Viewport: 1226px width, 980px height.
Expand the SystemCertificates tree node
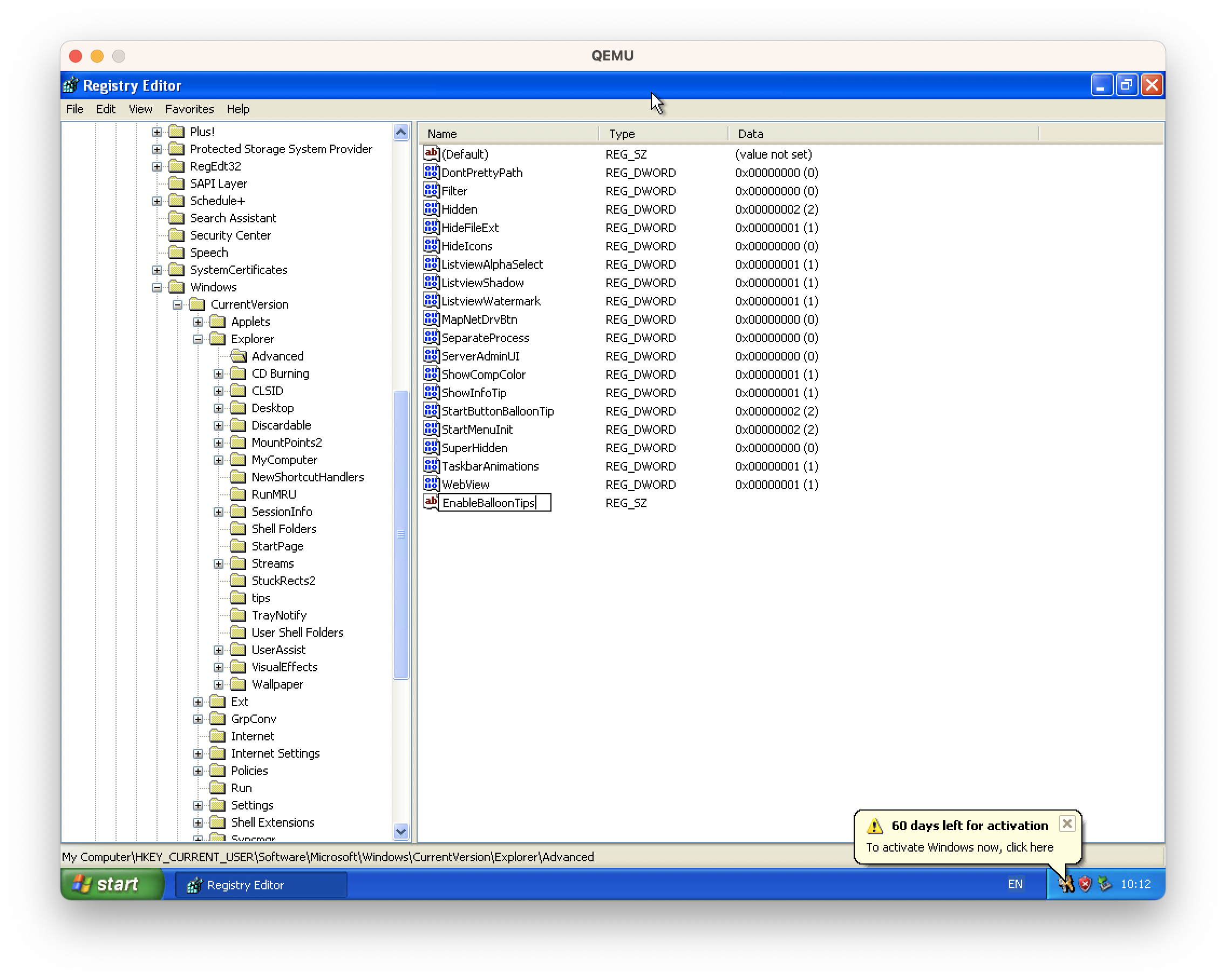click(157, 270)
